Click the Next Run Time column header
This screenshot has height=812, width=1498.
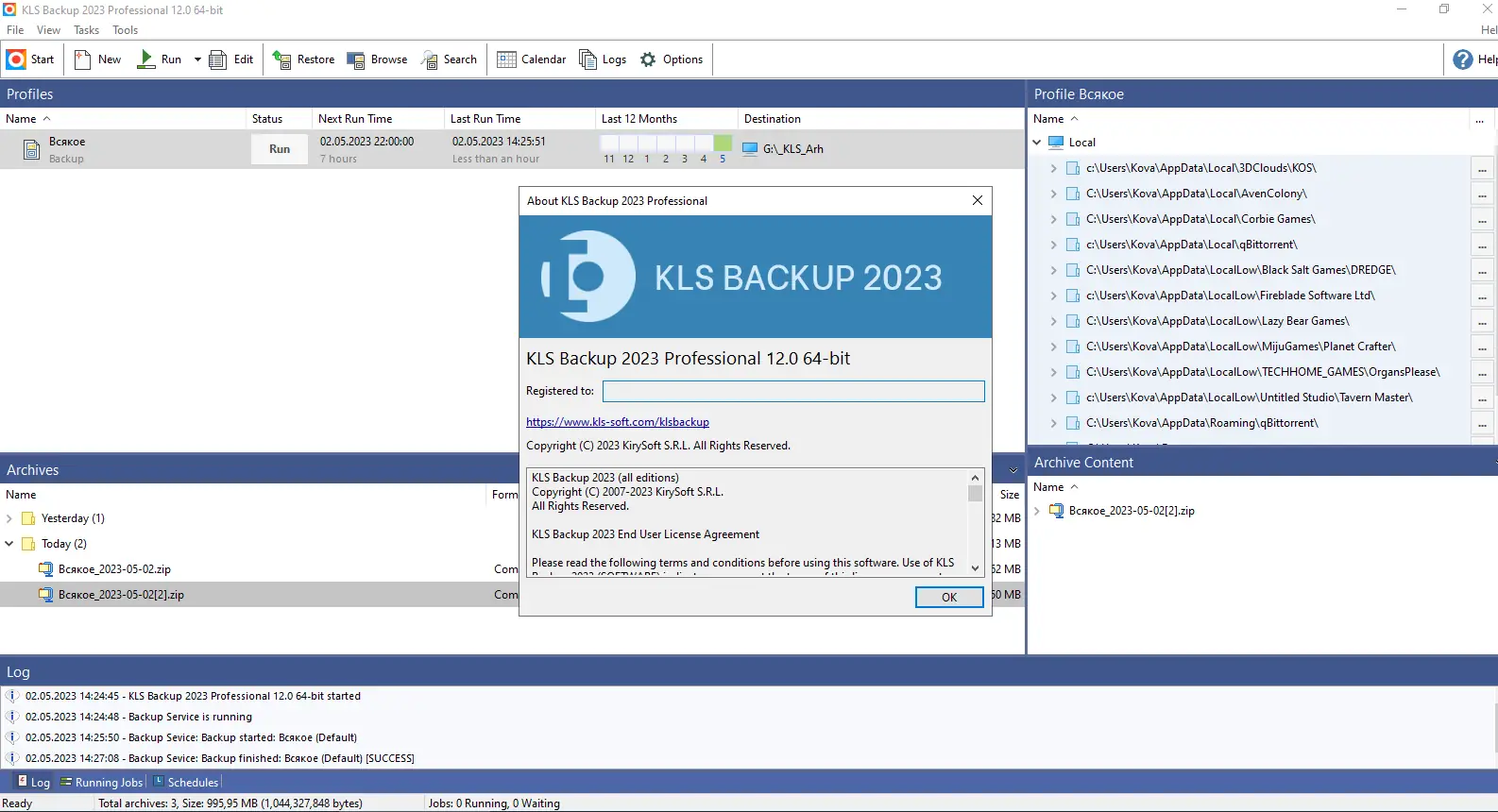click(x=378, y=119)
